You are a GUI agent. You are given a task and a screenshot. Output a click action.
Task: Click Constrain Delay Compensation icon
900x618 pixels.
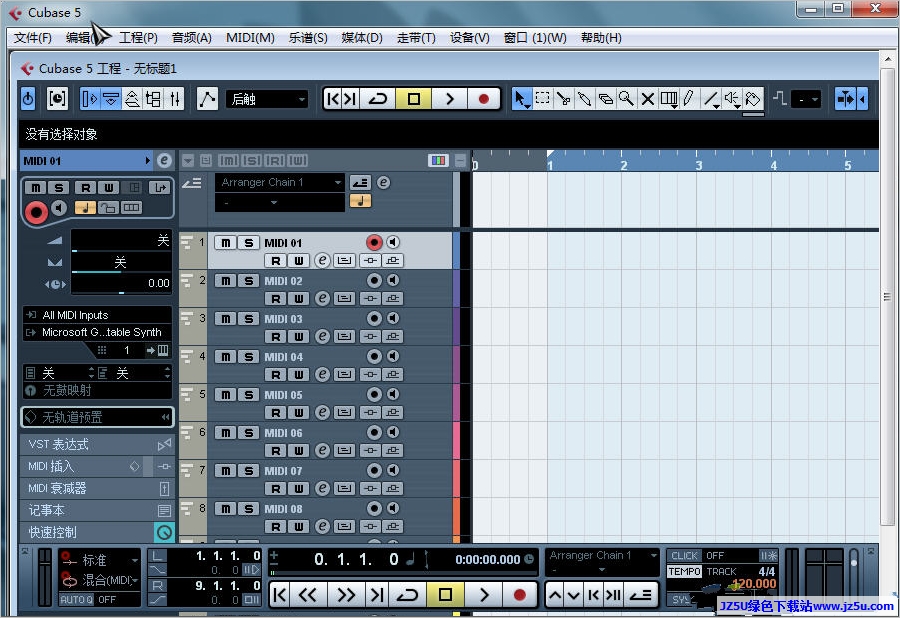pos(57,99)
